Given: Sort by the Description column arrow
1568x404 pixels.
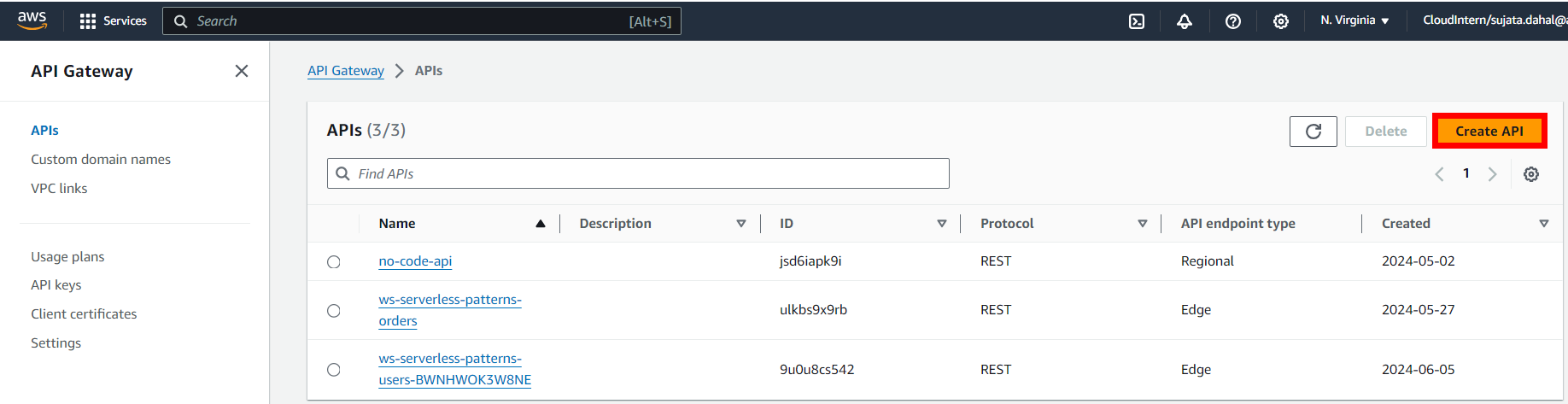Looking at the screenshot, I should coord(740,224).
